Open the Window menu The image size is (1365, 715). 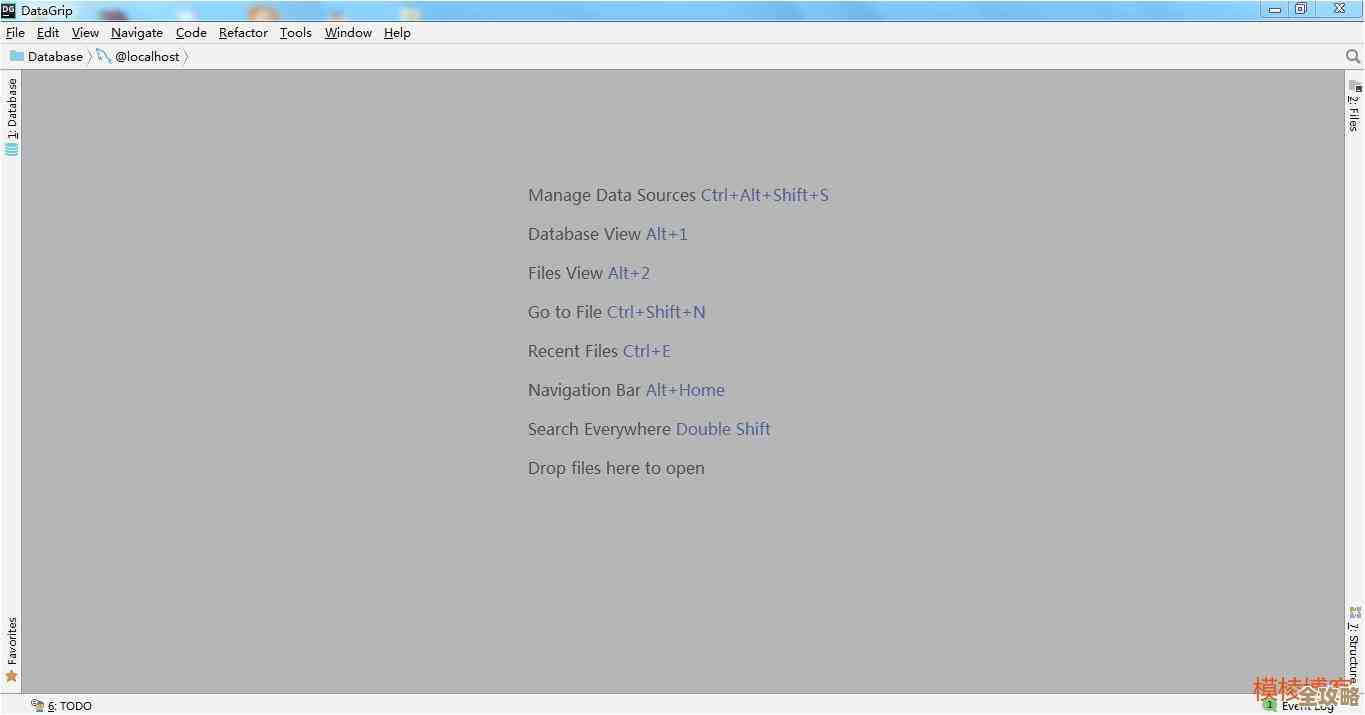(348, 33)
